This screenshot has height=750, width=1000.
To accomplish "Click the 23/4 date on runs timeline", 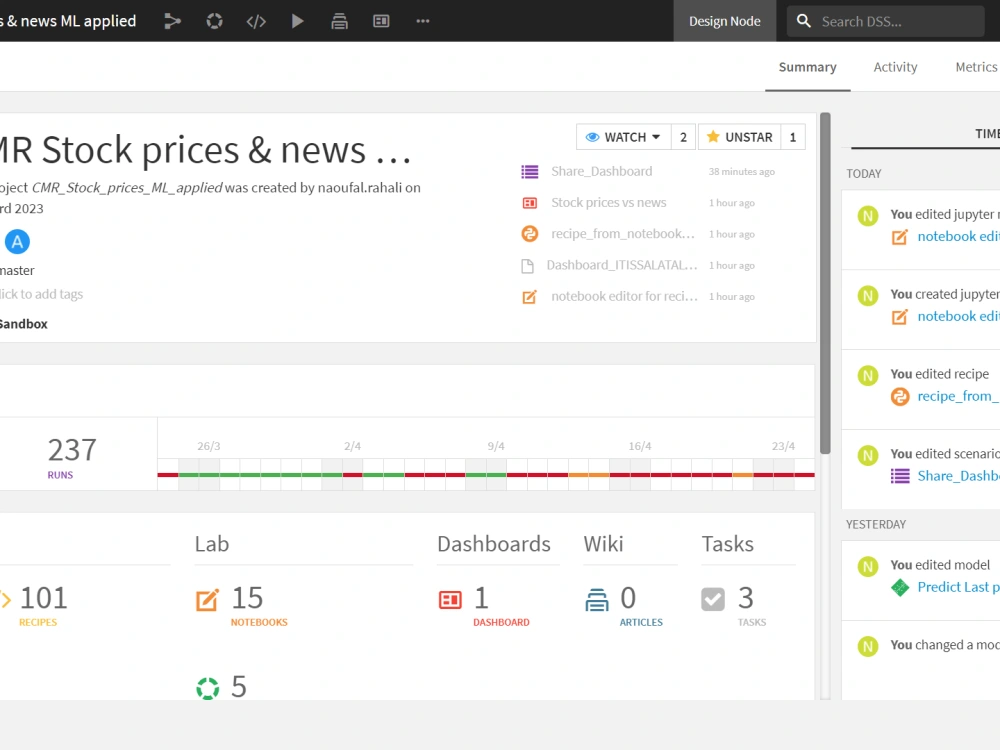I will 783,446.
